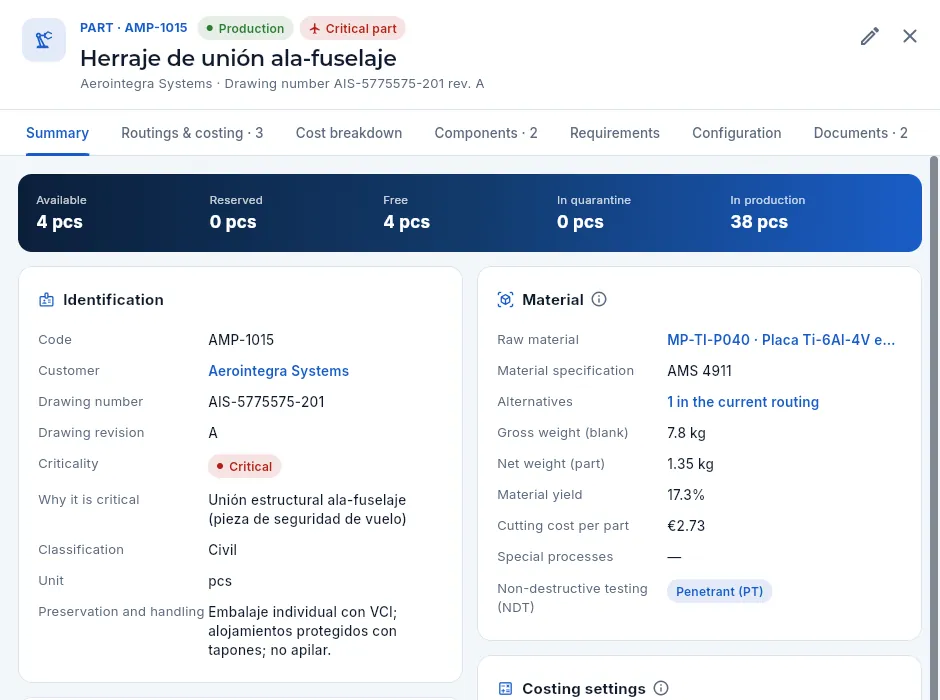Open the Documents tab
Screen dimensions: 940x700
860,133
